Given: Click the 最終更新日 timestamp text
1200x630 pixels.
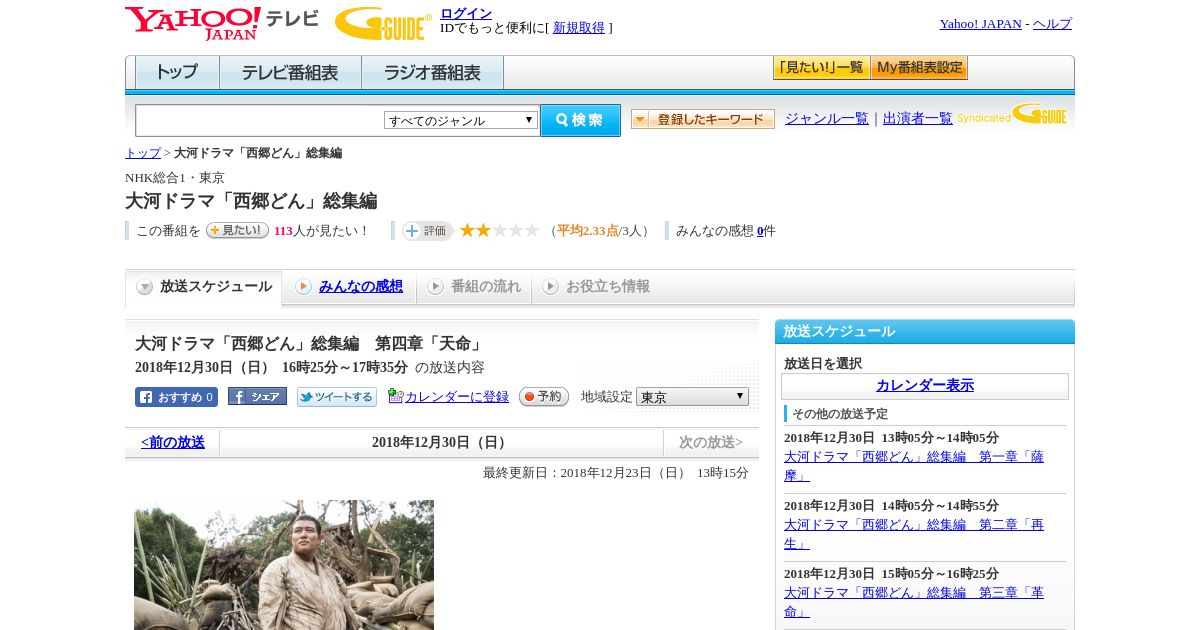Looking at the screenshot, I should coord(616,473).
